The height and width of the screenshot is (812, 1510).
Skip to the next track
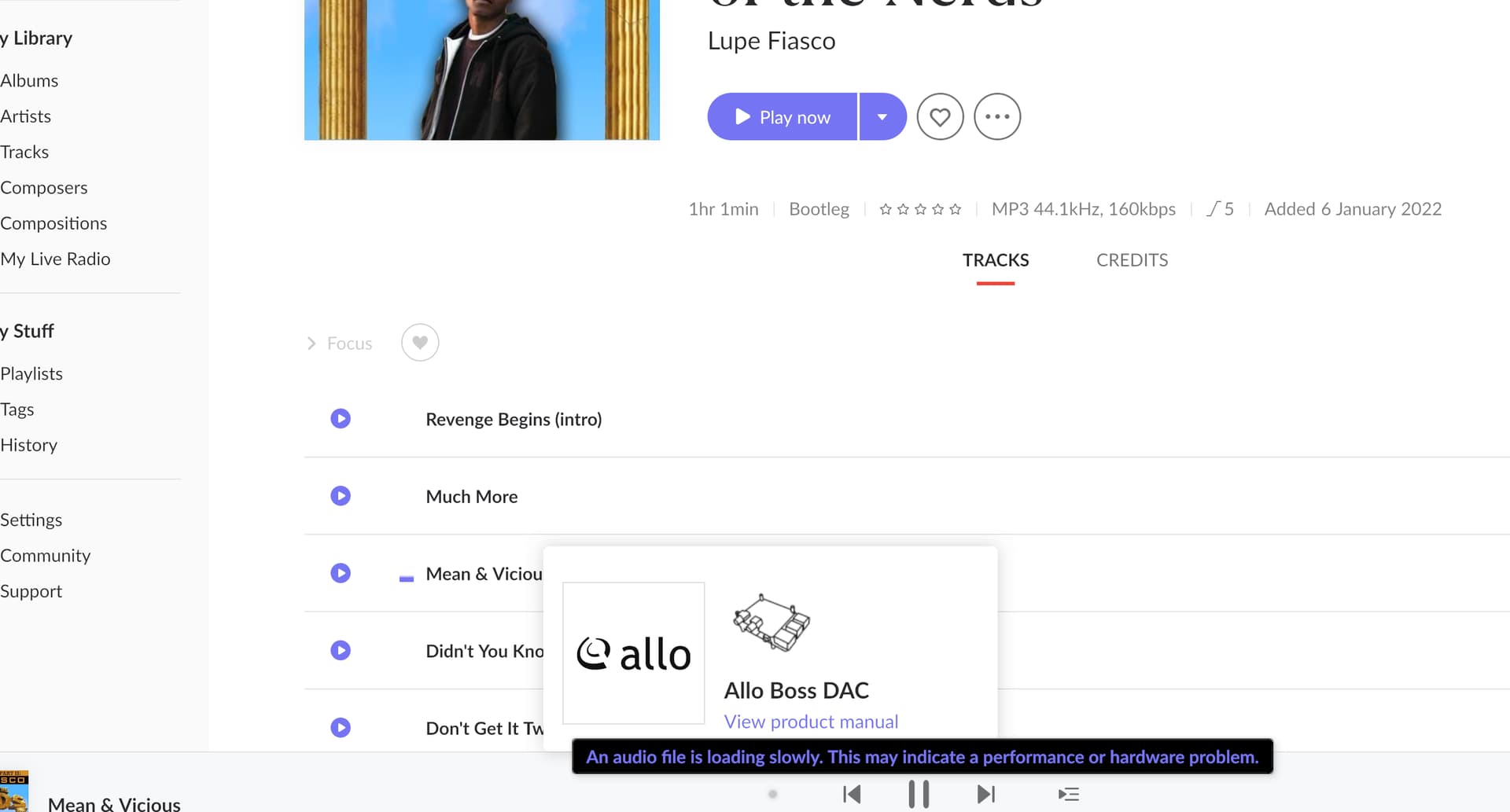tap(985, 795)
